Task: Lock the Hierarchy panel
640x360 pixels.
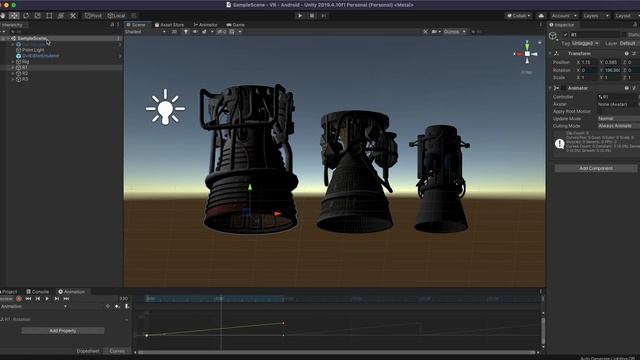Action: click(x=112, y=24)
